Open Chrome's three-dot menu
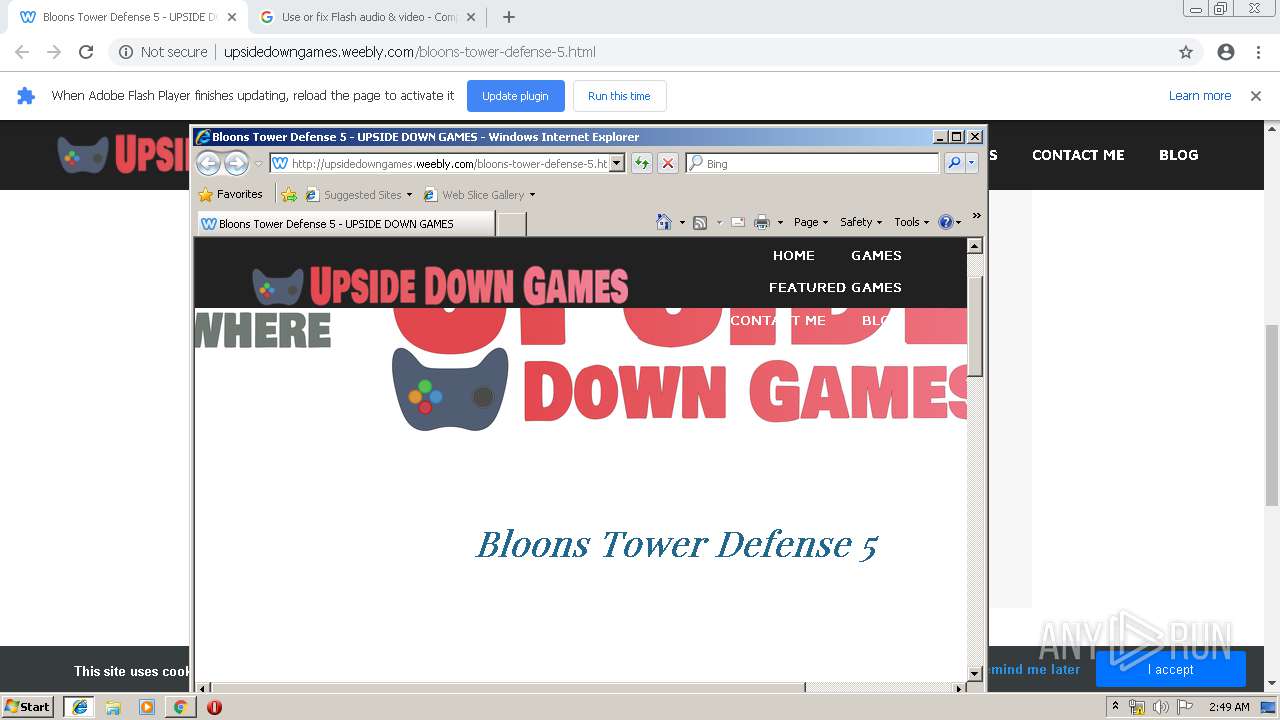This screenshot has width=1280, height=720. click(x=1258, y=52)
